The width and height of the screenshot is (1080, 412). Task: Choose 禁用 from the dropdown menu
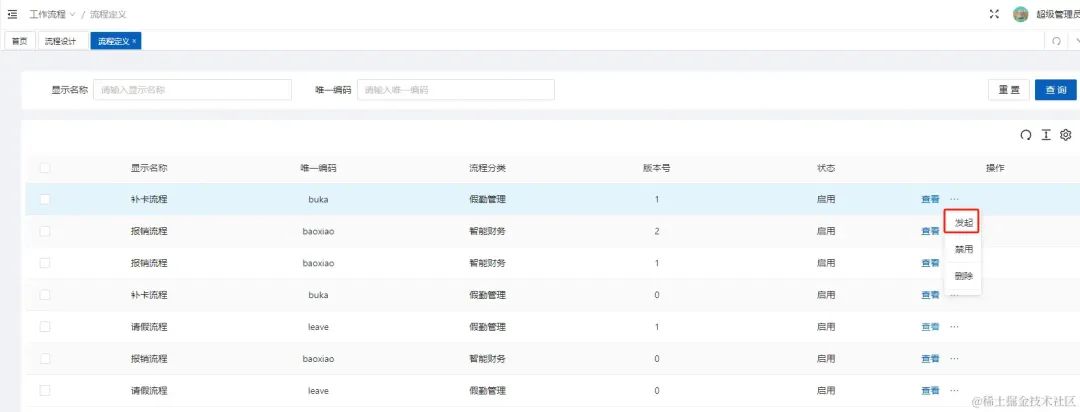[x=963, y=249]
